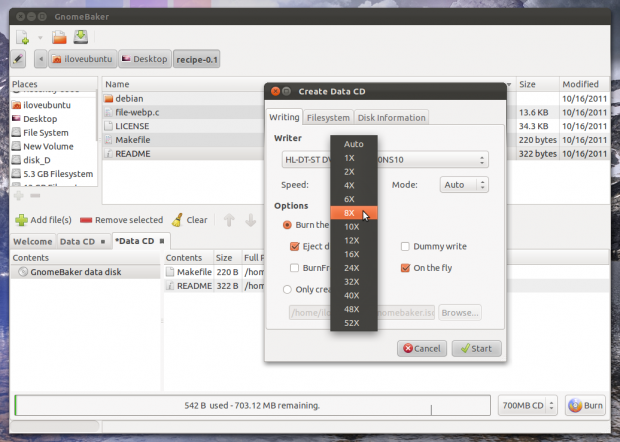
Task: Sort by Size column in file browser
Action: pos(537,84)
